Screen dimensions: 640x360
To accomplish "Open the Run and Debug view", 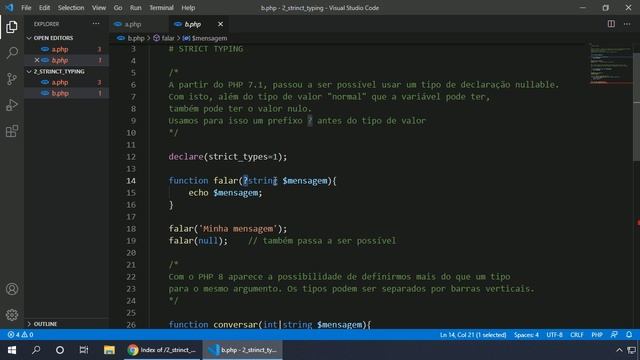I will (x=12, y=105).
